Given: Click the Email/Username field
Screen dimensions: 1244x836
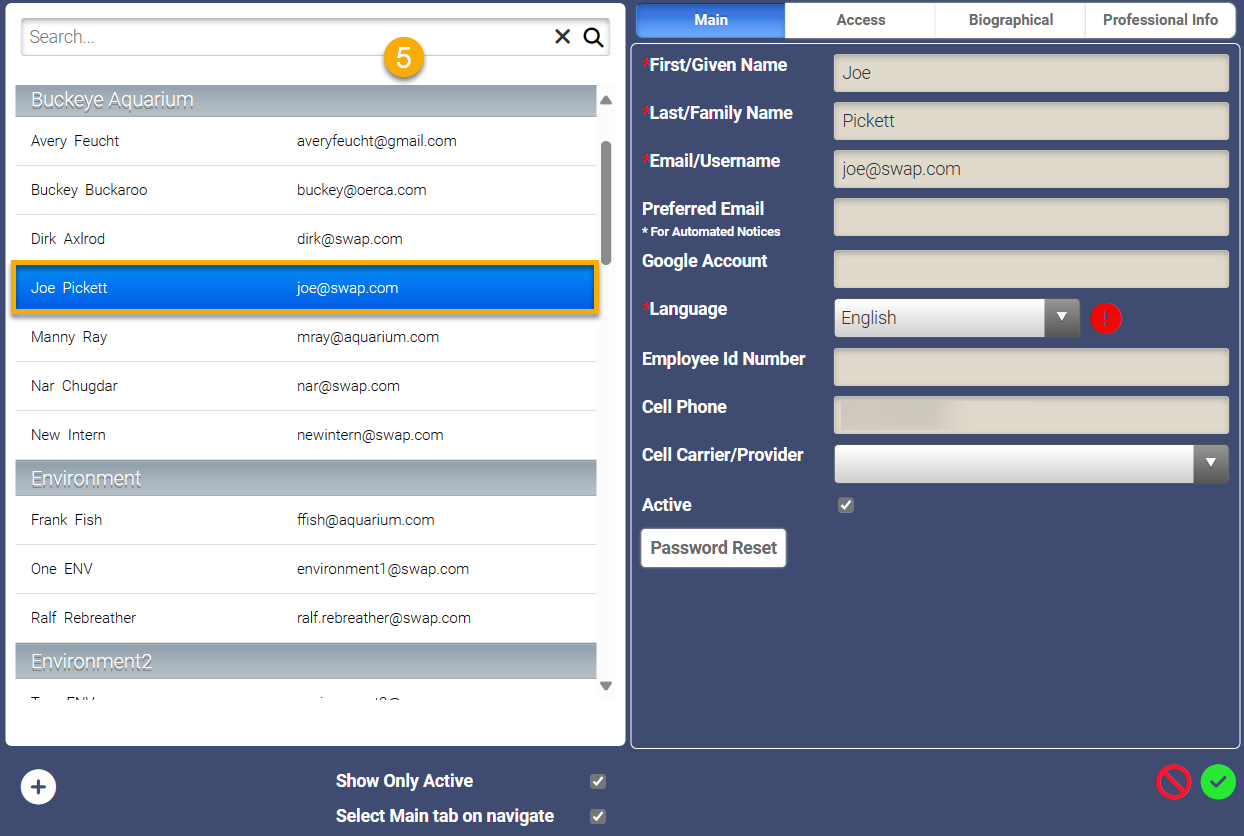Looking at the screenshot, I should pos(1031,169).
